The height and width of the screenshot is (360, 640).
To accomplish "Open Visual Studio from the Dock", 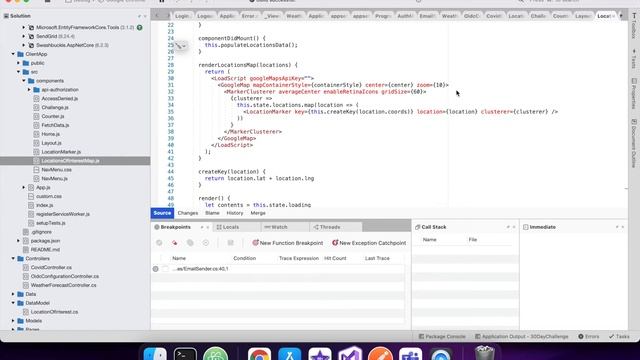I will [350, 353].
